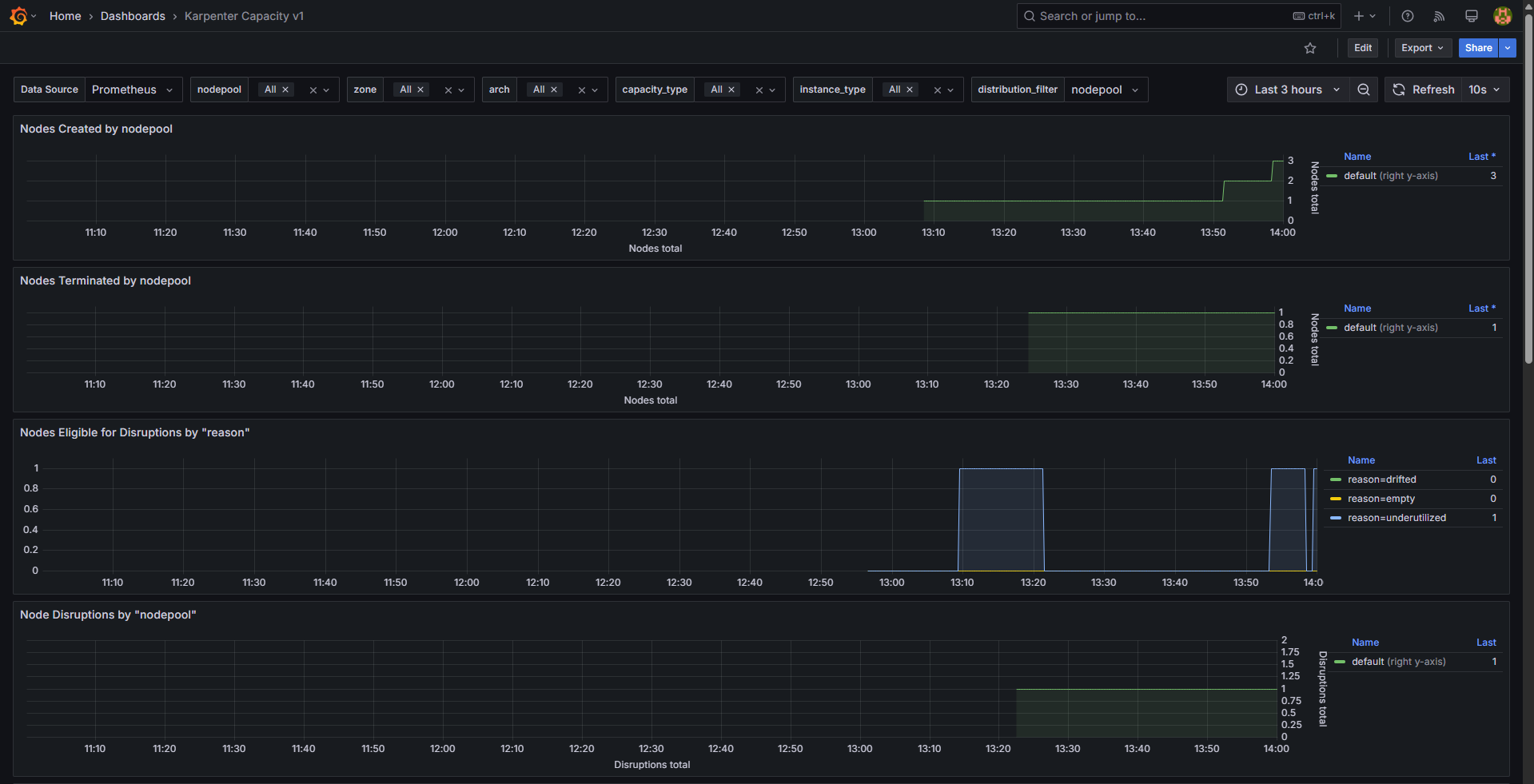Expand the instance_type variable dropdown
Viewport: 1534px width, 784px height.
tap(950, 90)
